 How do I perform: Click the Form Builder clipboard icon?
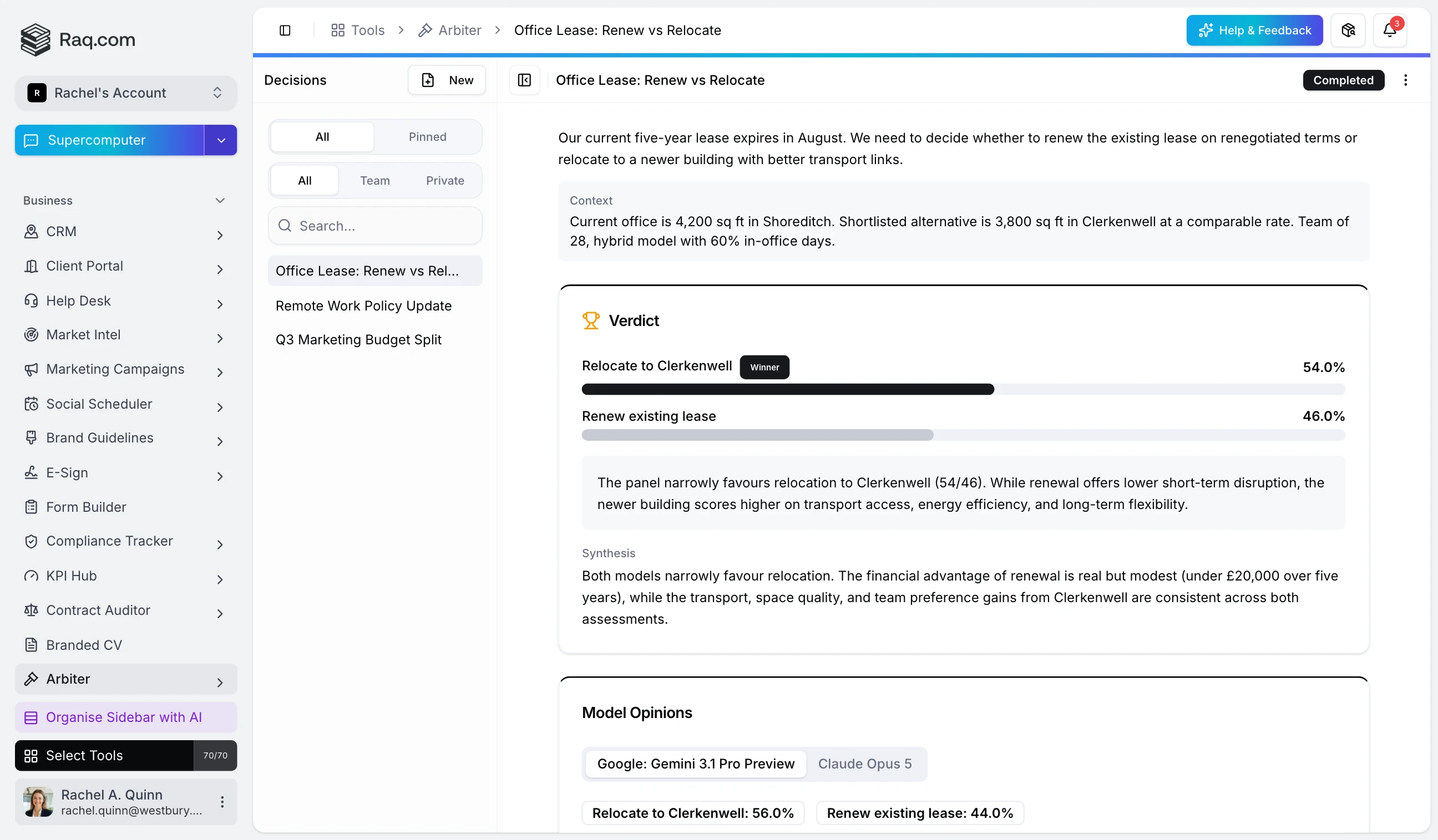coord(32,507)
